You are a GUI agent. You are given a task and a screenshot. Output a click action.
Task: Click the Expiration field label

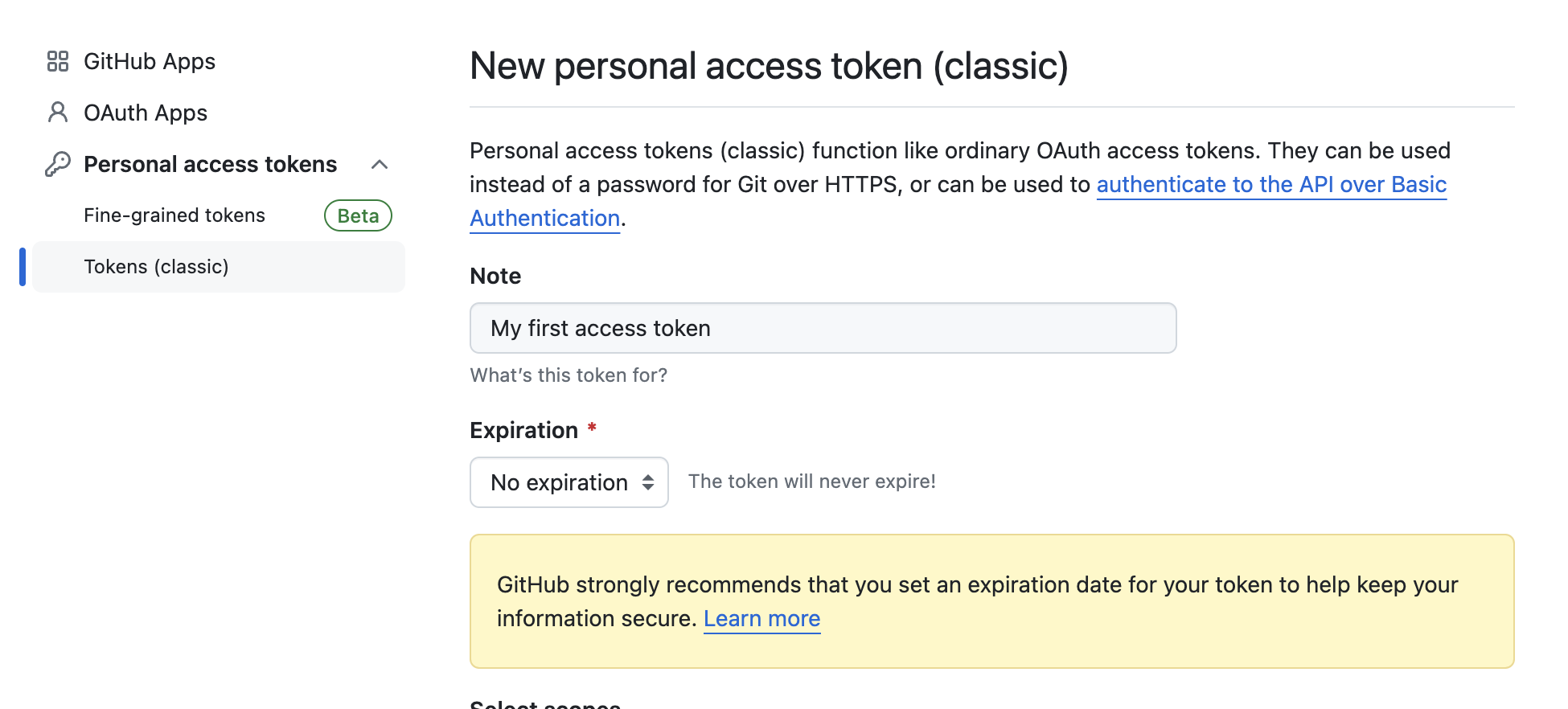point(523,431)
